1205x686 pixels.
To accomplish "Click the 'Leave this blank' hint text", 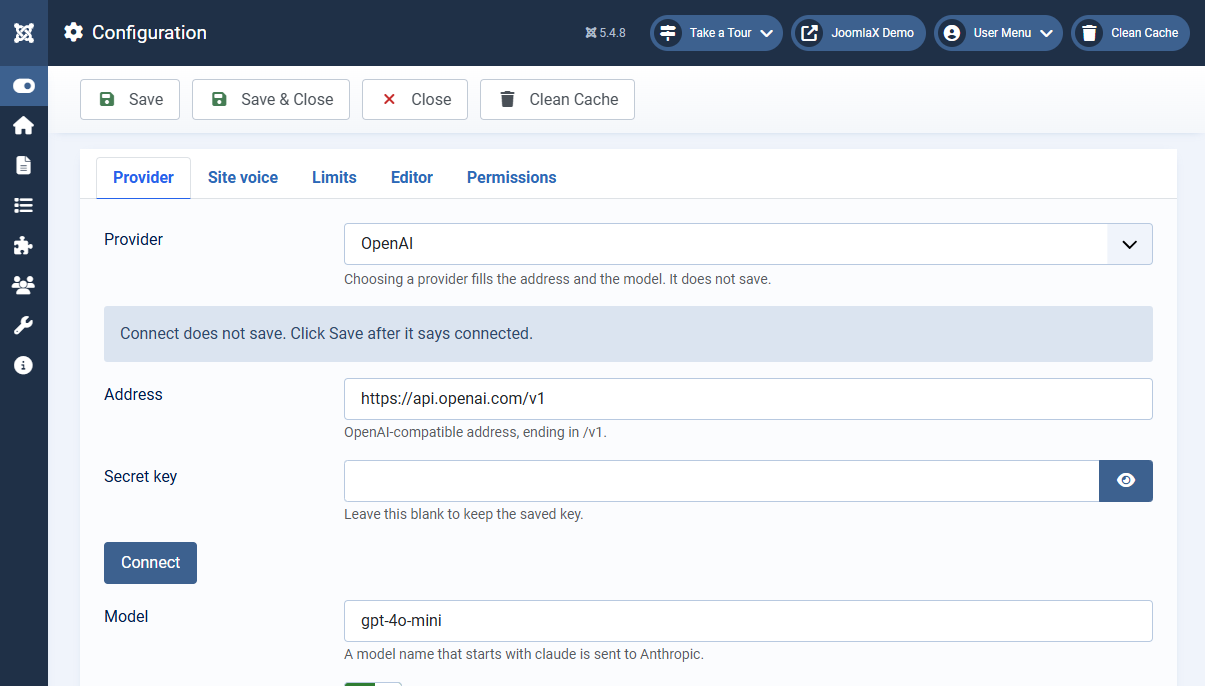I will 463,514.
